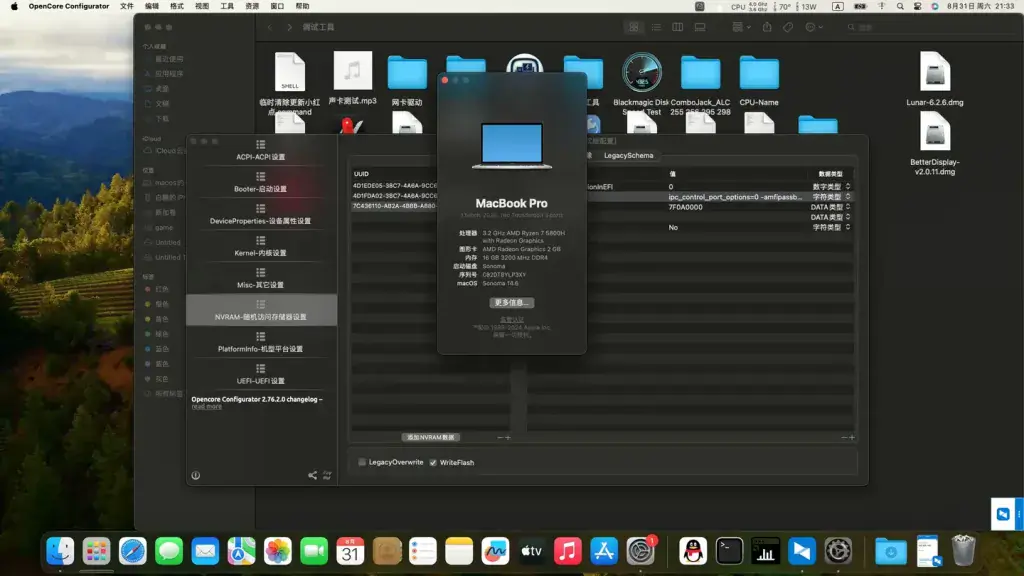The height and width of the screenshot is (576, 1024).
Task: Change data type for the 7F0A0000 row
Action: click(831, 207)
